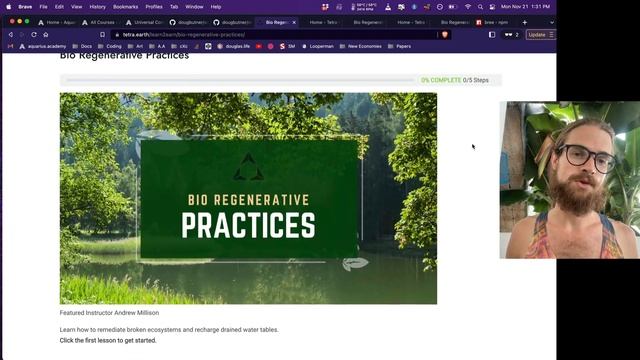This screenshot has width=640, height=360.
Task: Expand the Coding bookmark folder
Action: [x=110, y=46]
